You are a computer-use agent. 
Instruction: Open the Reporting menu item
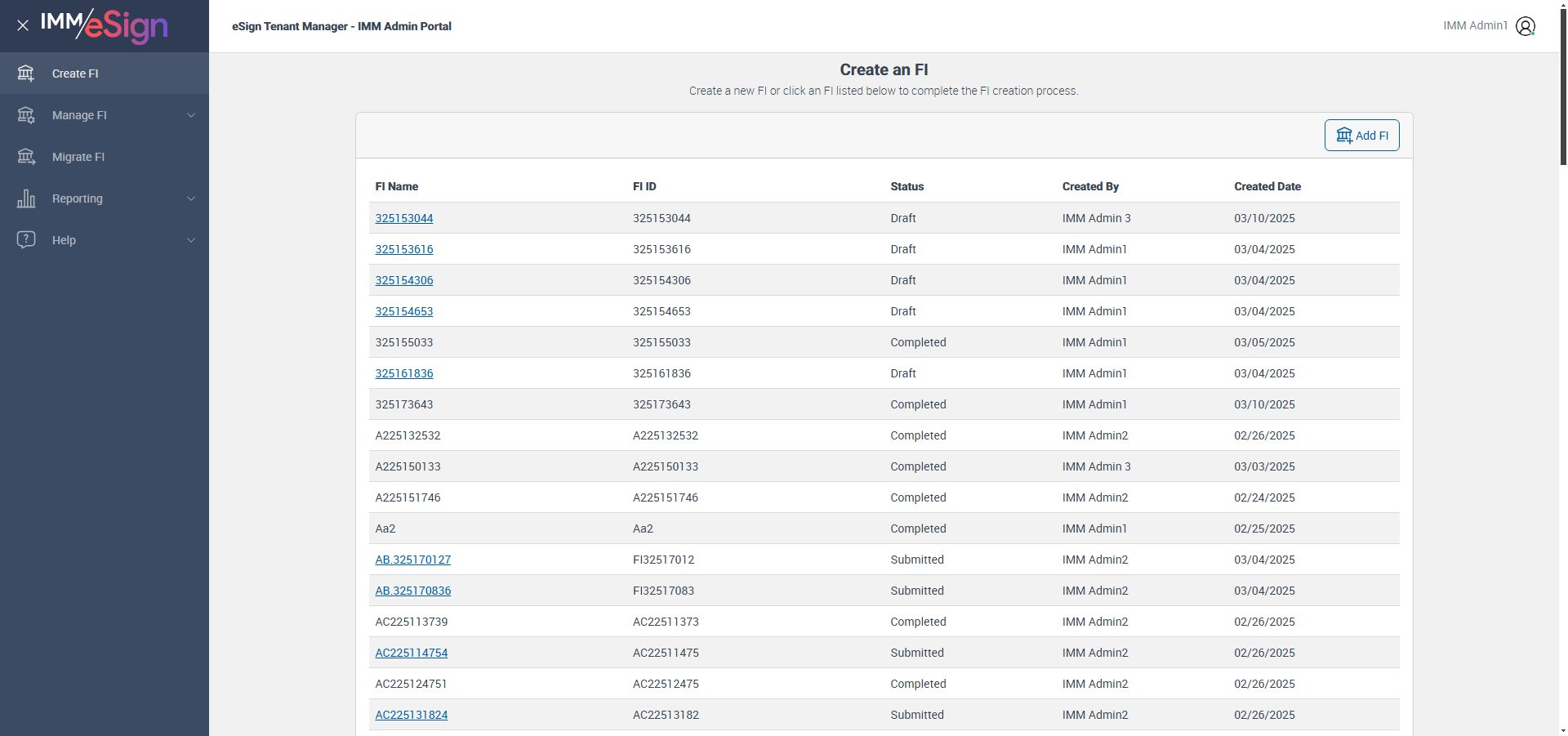(105, 198)
